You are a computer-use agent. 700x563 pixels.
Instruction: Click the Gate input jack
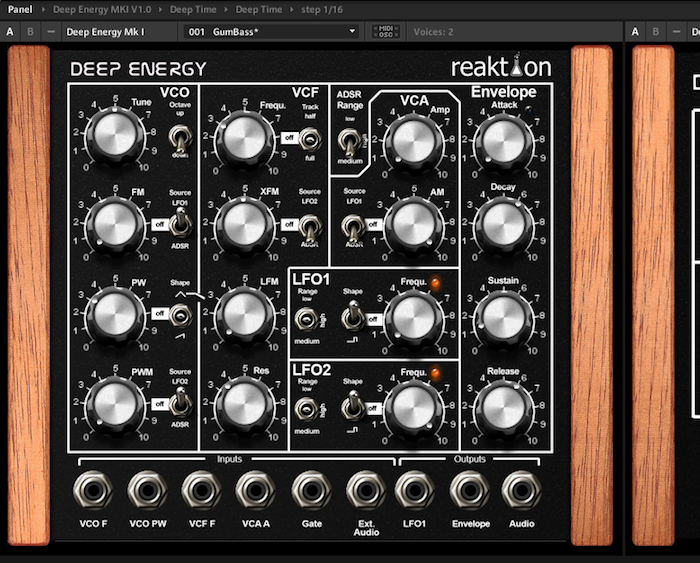311,490
